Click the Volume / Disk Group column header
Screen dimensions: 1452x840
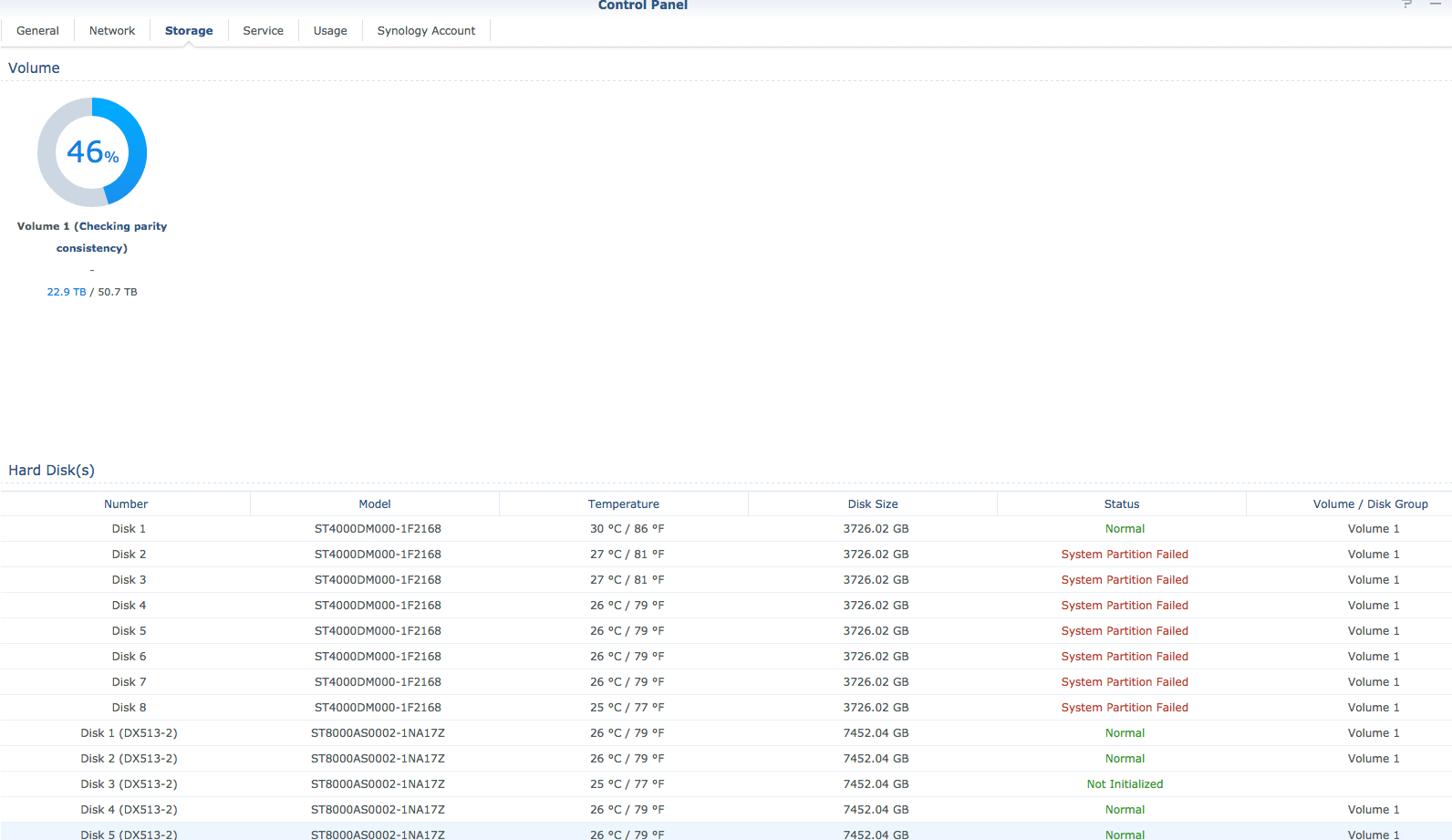point(1370,504)
